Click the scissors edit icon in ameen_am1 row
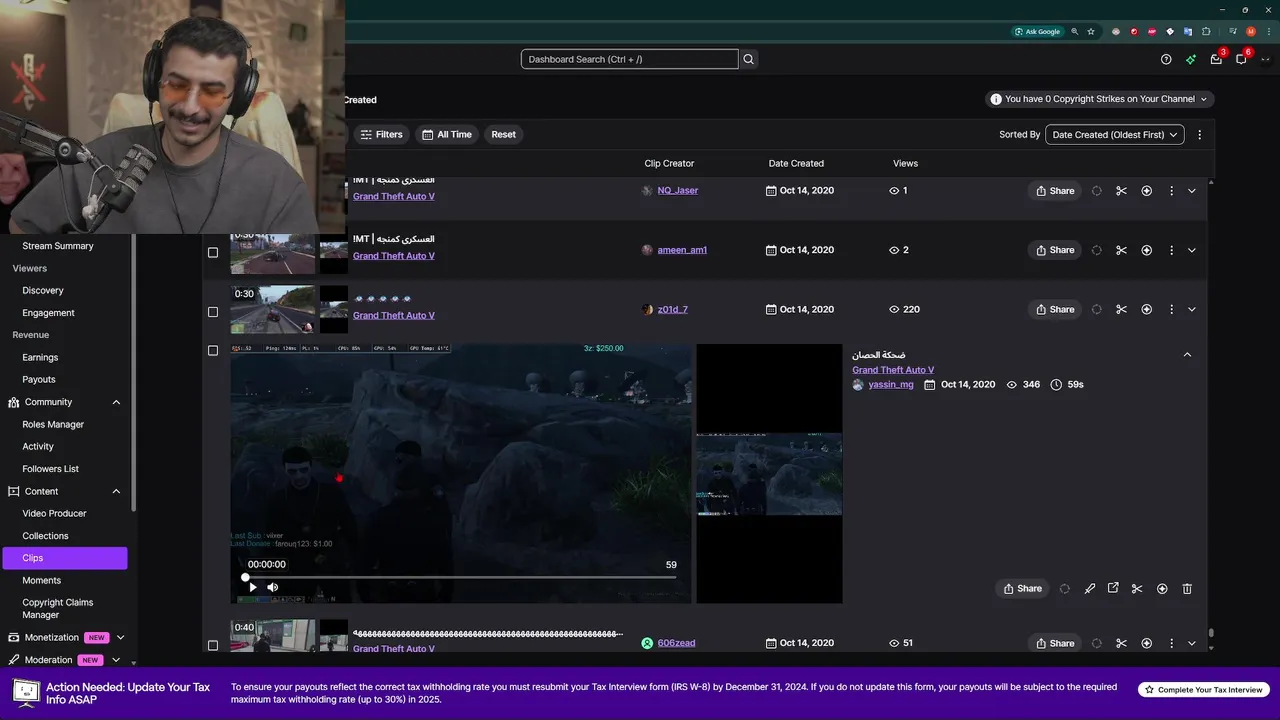Image resolution: width=1280 pixels, height=720 pixels. pyautogui.click(x=1121, y=250)
